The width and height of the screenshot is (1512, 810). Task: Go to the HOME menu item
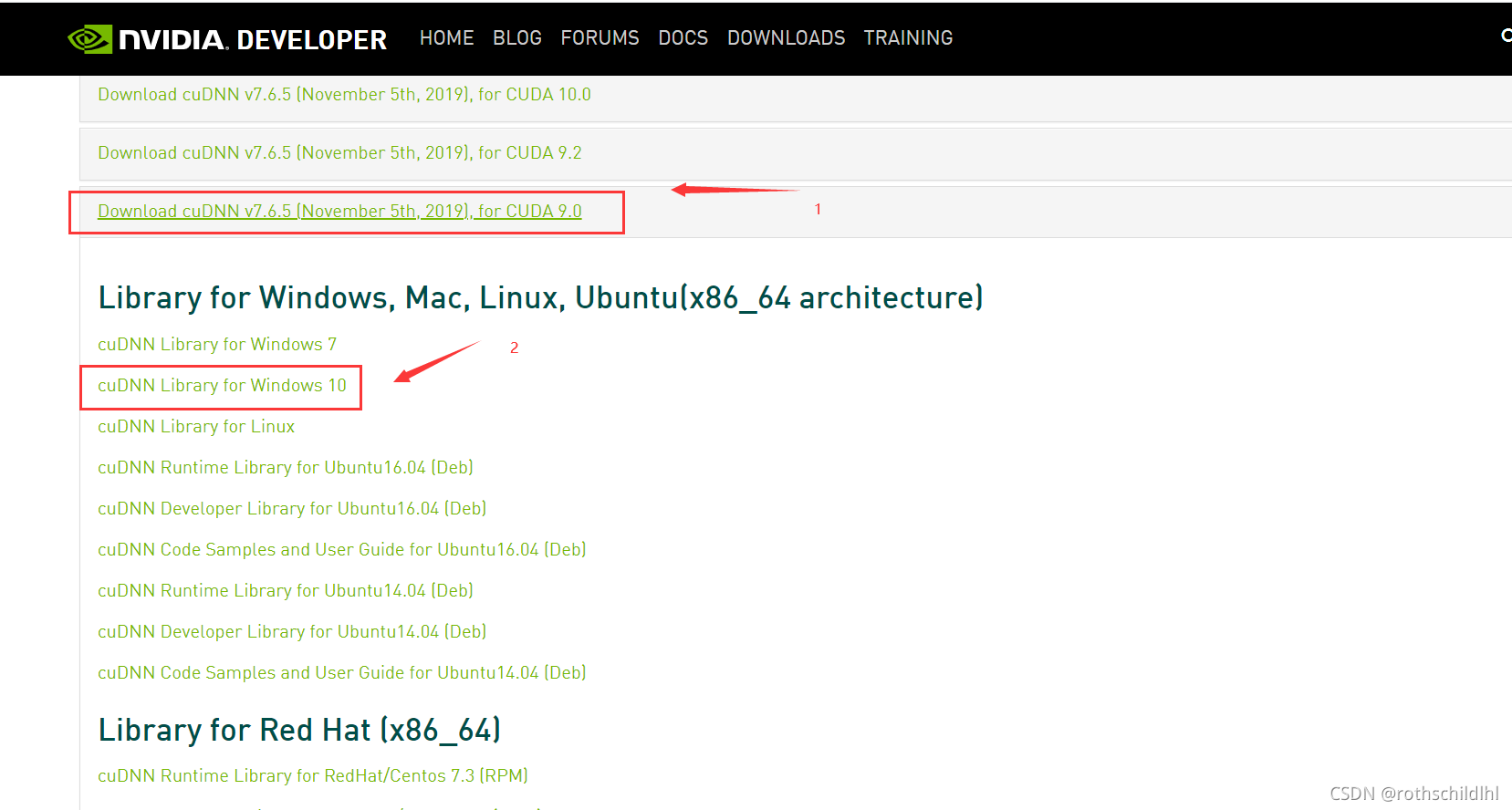446,38
